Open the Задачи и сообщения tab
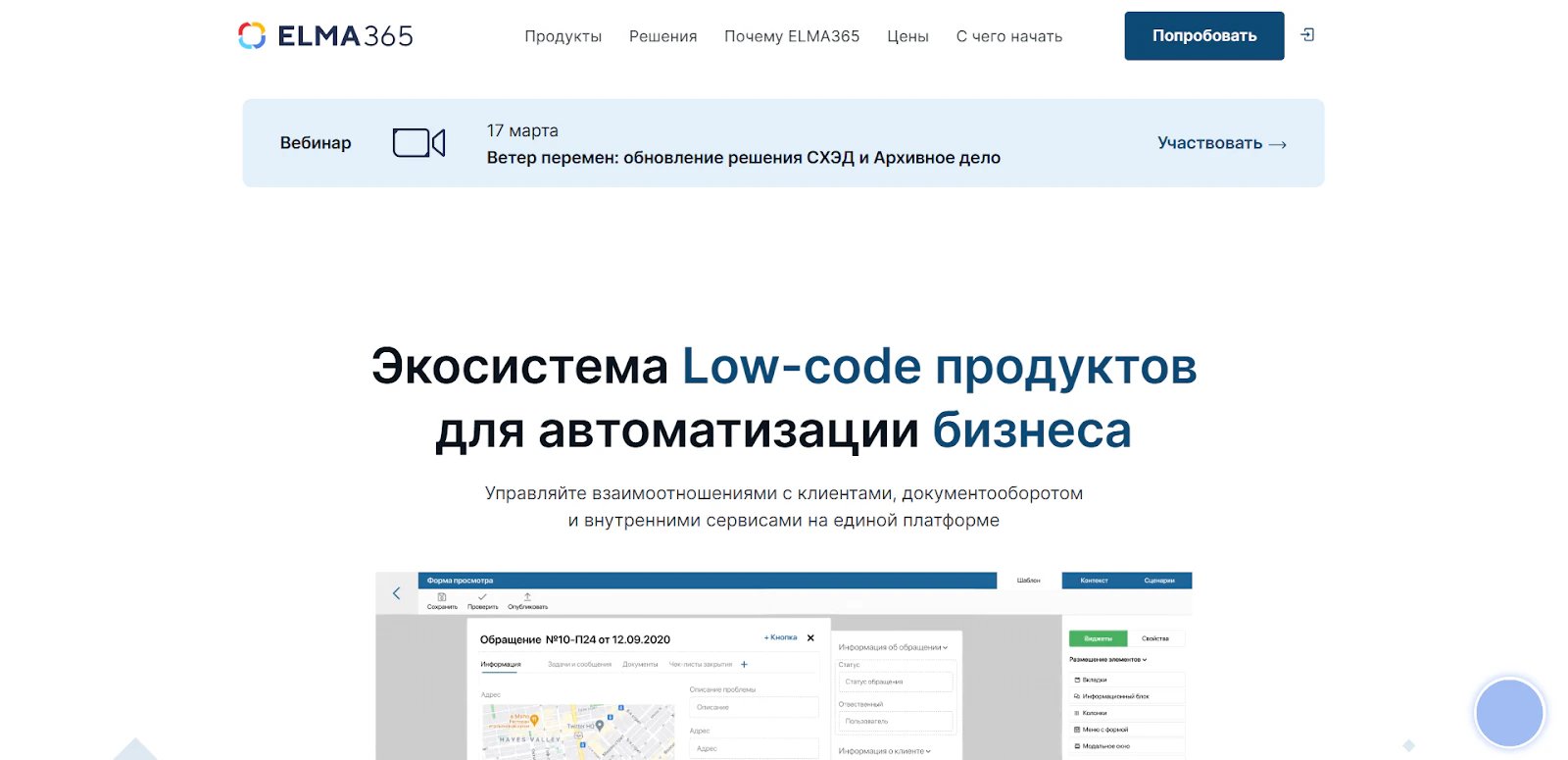The image size is (1568, 760). [x=579, y=665]
